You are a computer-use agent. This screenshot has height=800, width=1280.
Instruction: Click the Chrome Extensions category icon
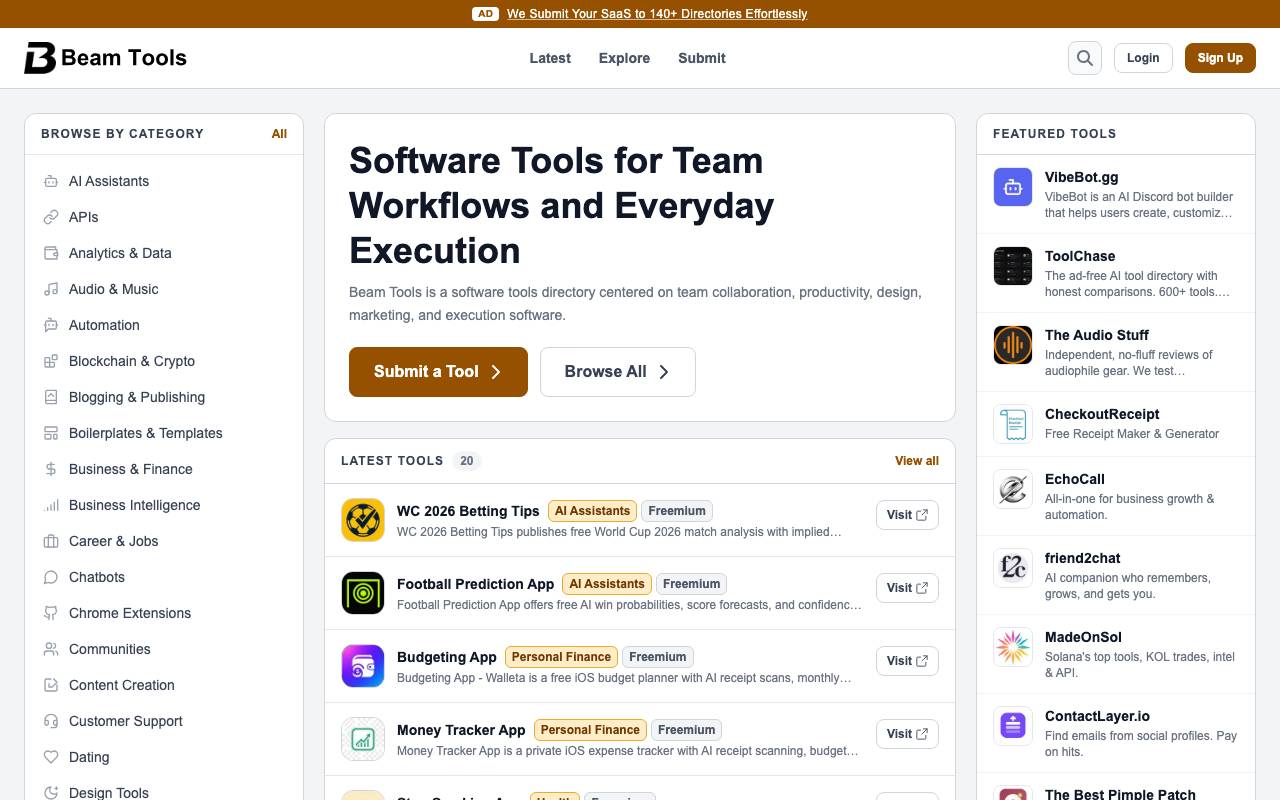pos(51,613)
